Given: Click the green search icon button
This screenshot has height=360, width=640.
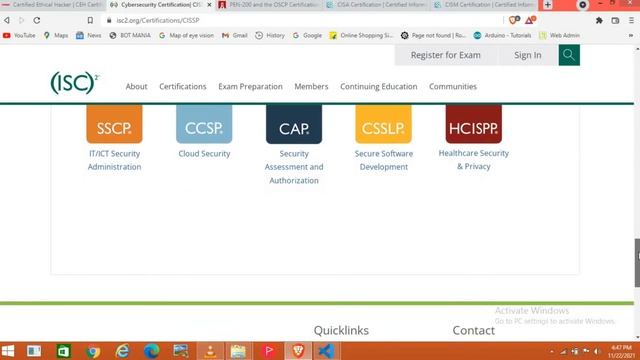Looking at the screenshot, I should tap(569, 55).
